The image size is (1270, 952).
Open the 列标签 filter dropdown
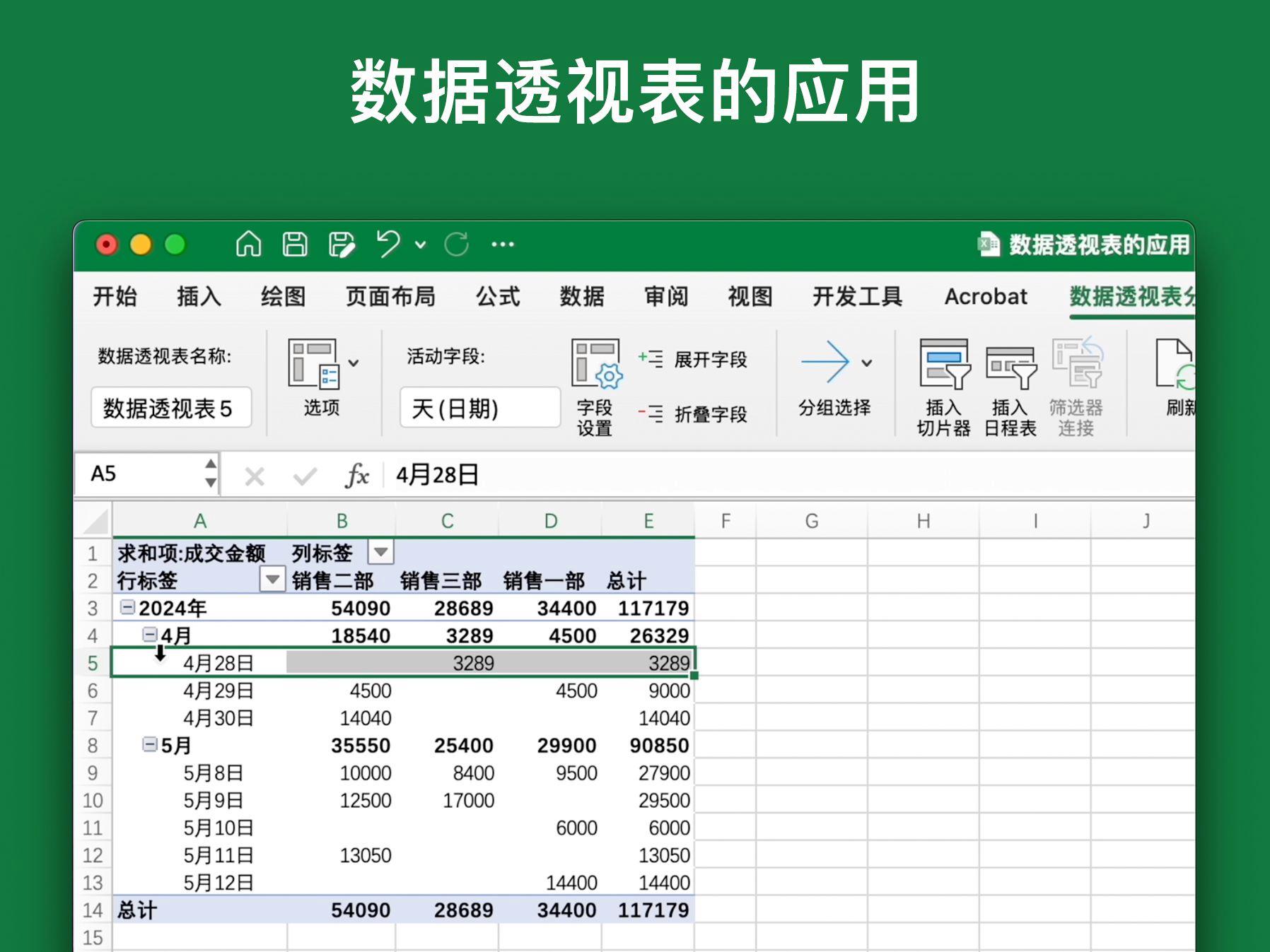coord(380,552)
